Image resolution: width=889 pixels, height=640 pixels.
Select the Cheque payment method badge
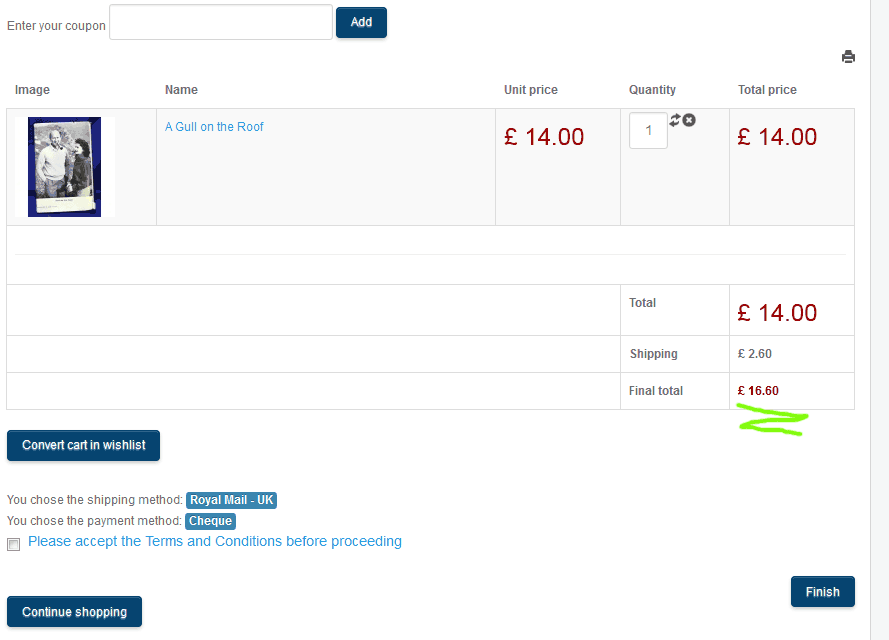pos(210,521)
